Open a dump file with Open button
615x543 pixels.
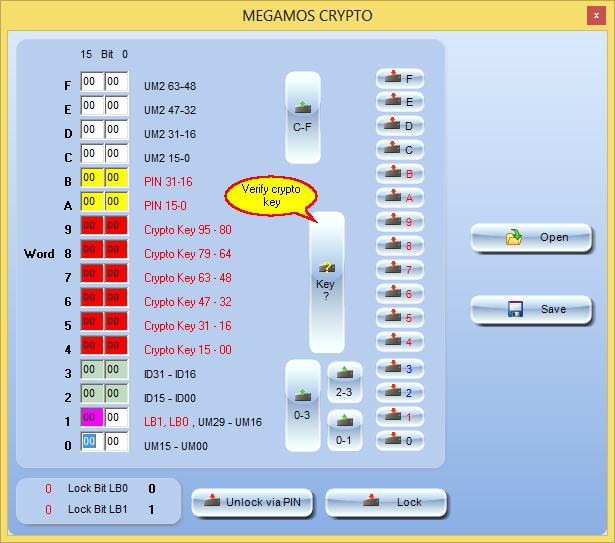(x=531, y=237)
